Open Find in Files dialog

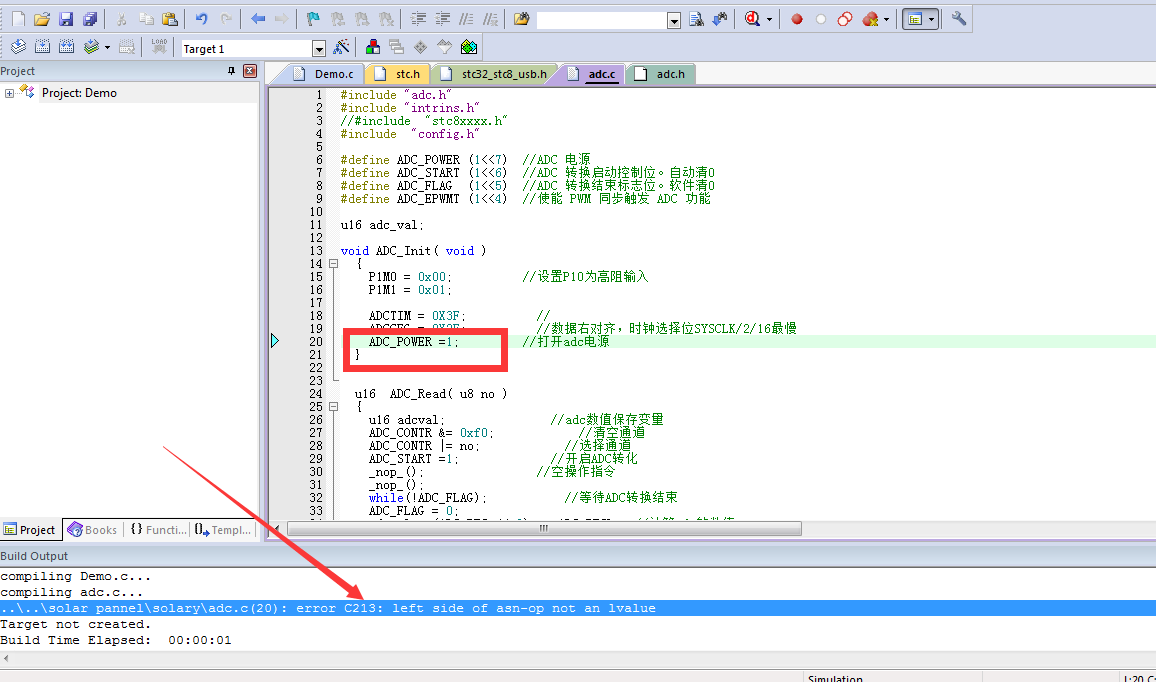(521, 19)
